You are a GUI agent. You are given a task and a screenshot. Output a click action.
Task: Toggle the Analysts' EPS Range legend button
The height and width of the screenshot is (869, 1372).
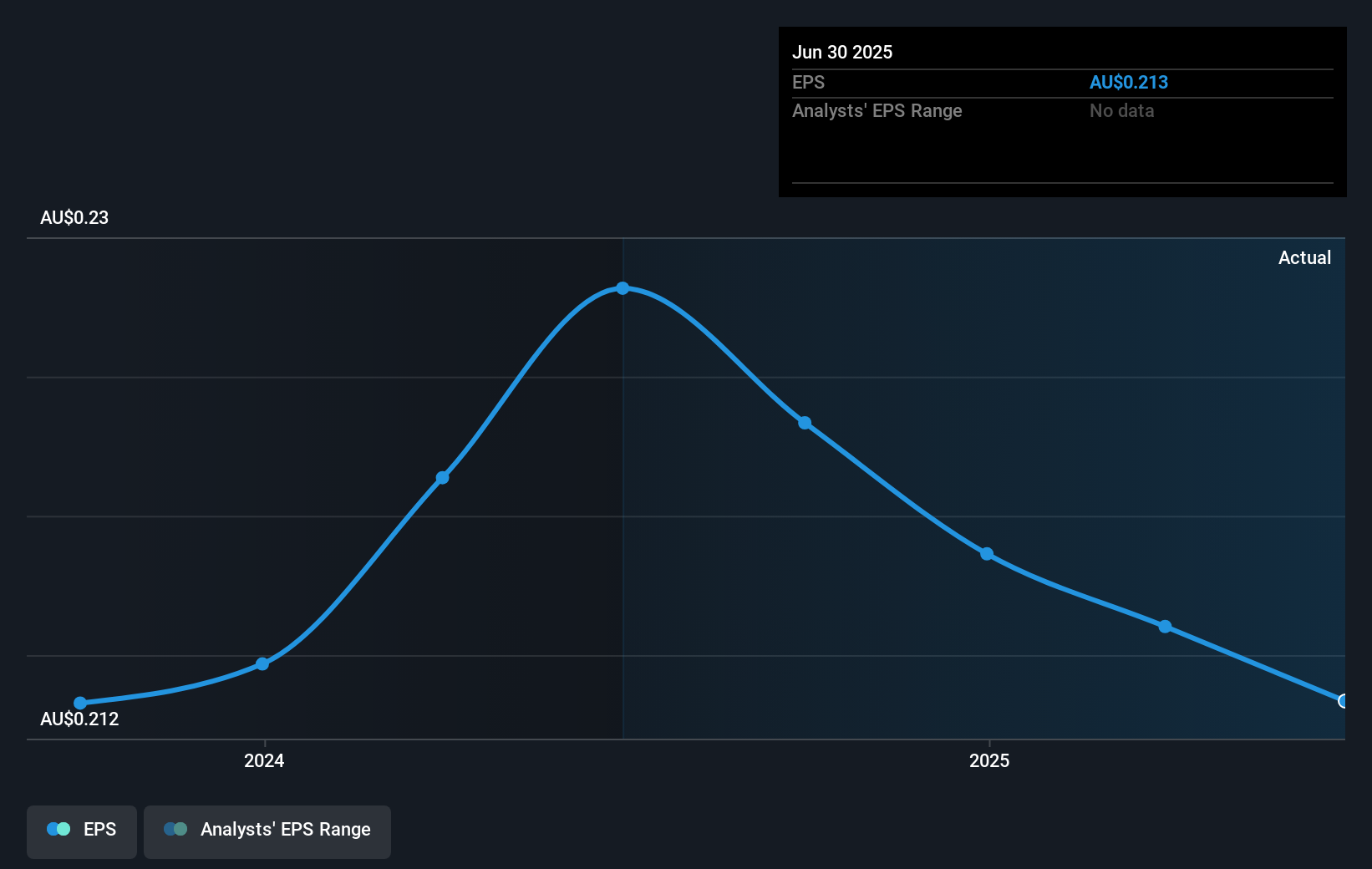[x=267, y=831]
